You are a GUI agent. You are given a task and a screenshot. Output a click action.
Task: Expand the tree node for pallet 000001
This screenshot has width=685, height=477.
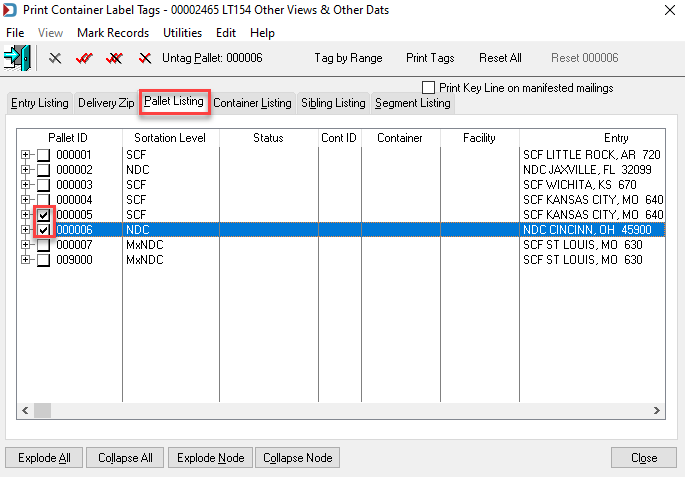(25, 155)
